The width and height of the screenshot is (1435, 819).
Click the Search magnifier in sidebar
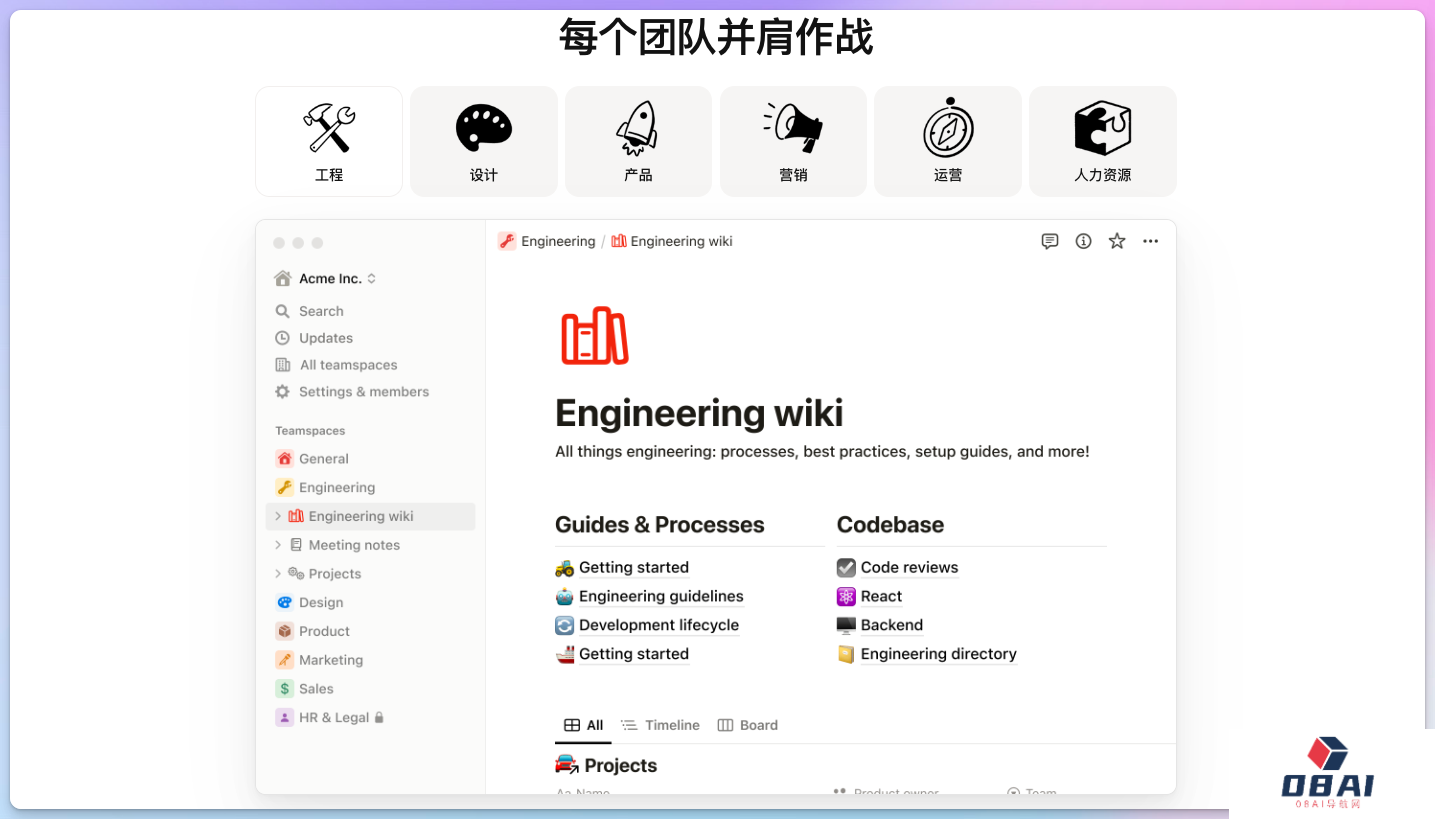283,311
